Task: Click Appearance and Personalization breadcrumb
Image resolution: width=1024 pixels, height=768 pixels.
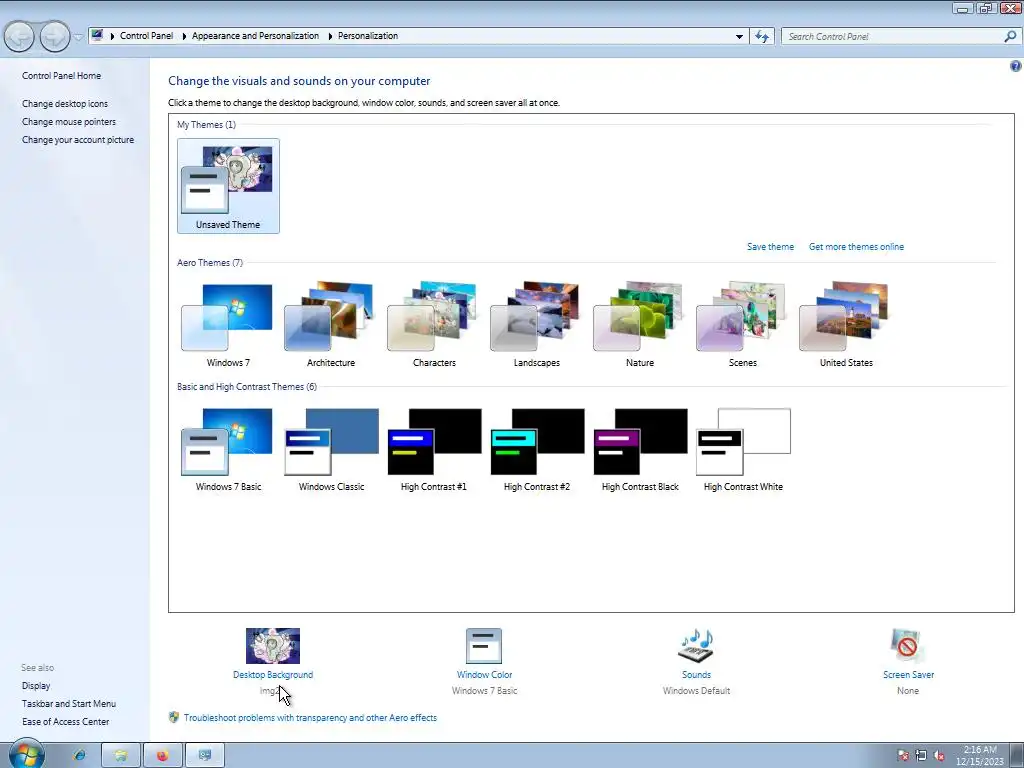Action: (255, 36)
